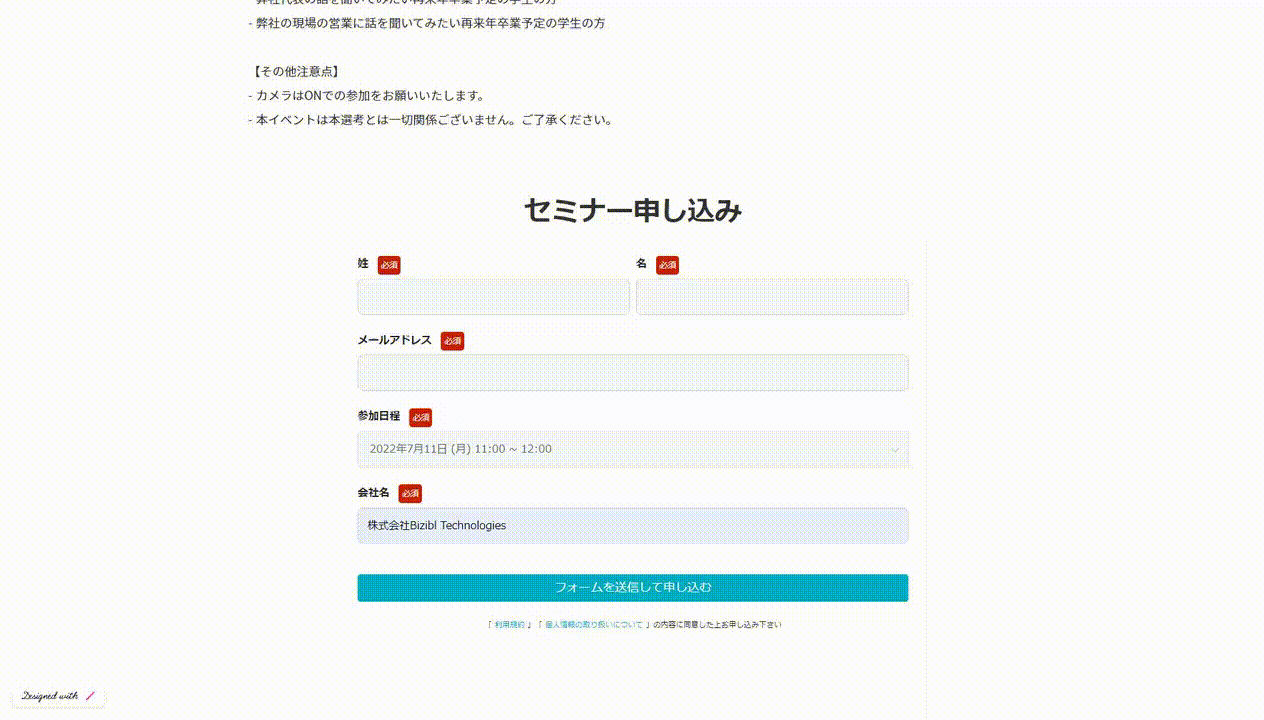The height and width of the screenshot is (720, 1264).
Task: Click the 会社名 field containing 株式会社Bizibl Technologies
Action: point(632,526)
